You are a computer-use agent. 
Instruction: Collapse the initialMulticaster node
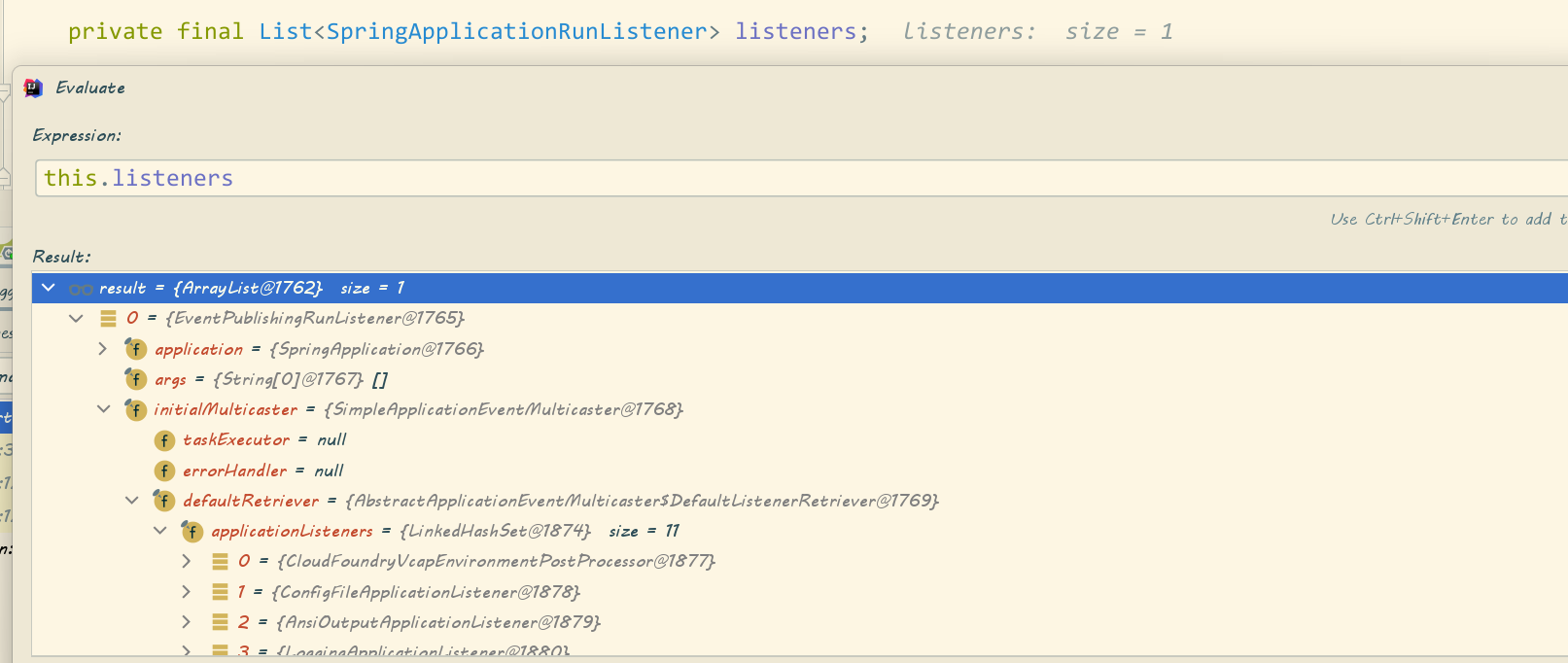pos(104,409)
